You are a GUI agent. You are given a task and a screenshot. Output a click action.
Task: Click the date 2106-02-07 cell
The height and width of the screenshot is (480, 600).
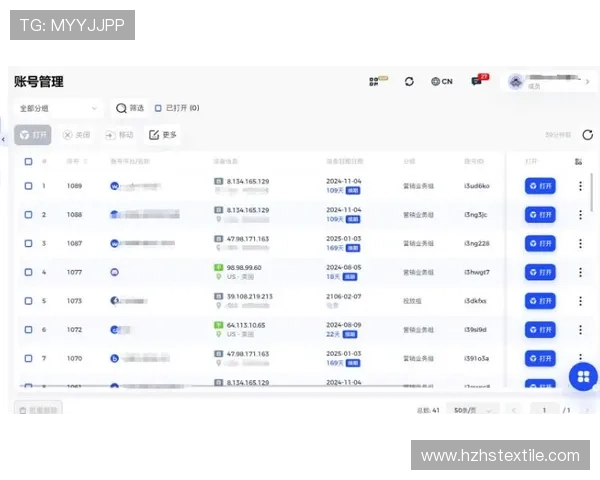pyautogui.click(x=344, y=296)
